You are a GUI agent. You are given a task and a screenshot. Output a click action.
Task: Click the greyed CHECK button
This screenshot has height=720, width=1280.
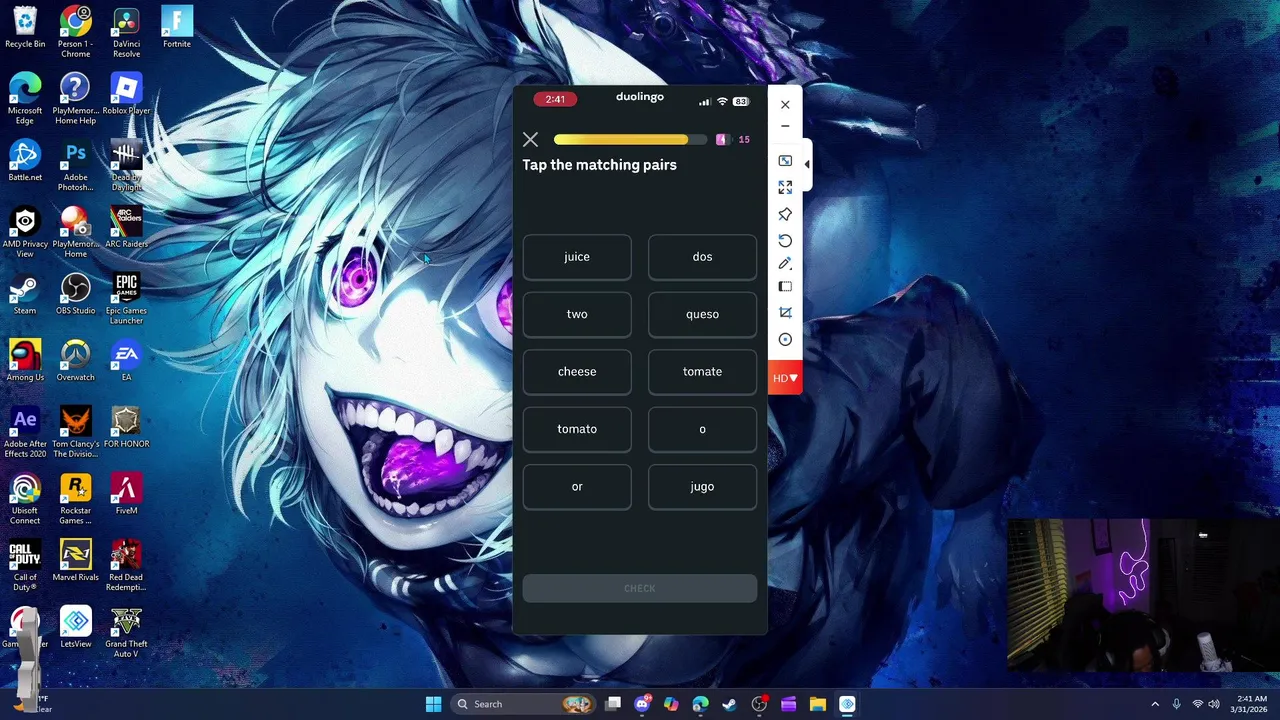[x=640, y=588]
